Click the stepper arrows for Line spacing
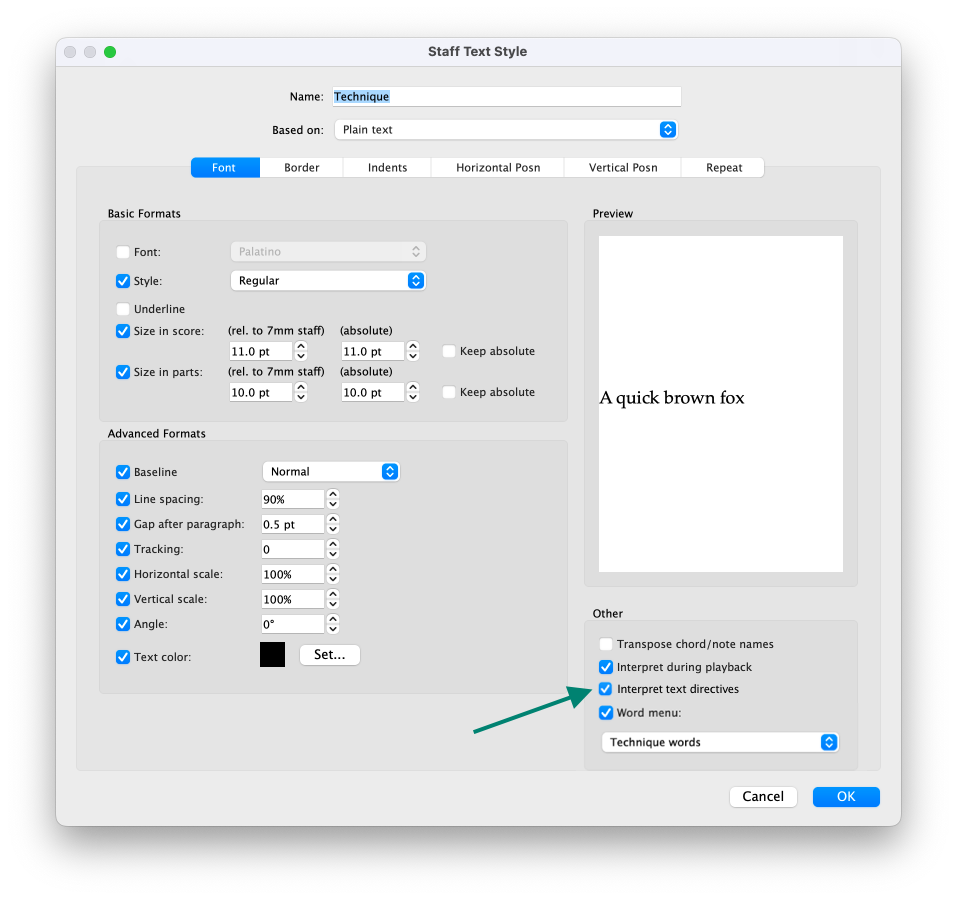The image size is (957, 900). [333, 499]
